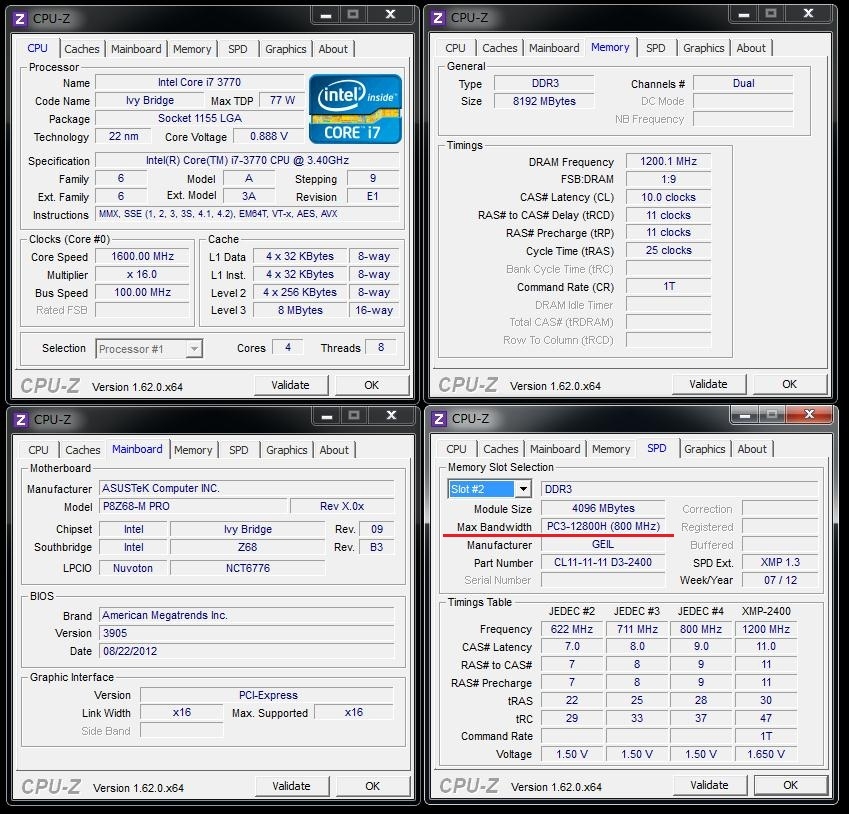
Task: Open About tab in the CPU window
Action: (x=333, y=49)
